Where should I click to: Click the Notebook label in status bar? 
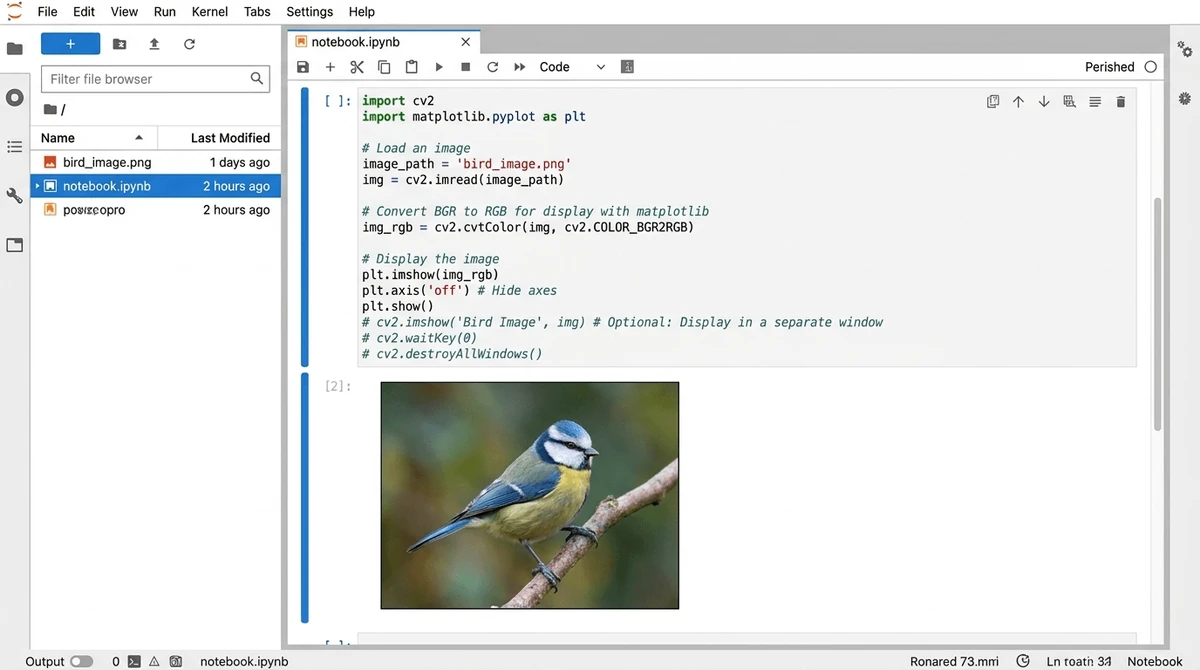1155,661
